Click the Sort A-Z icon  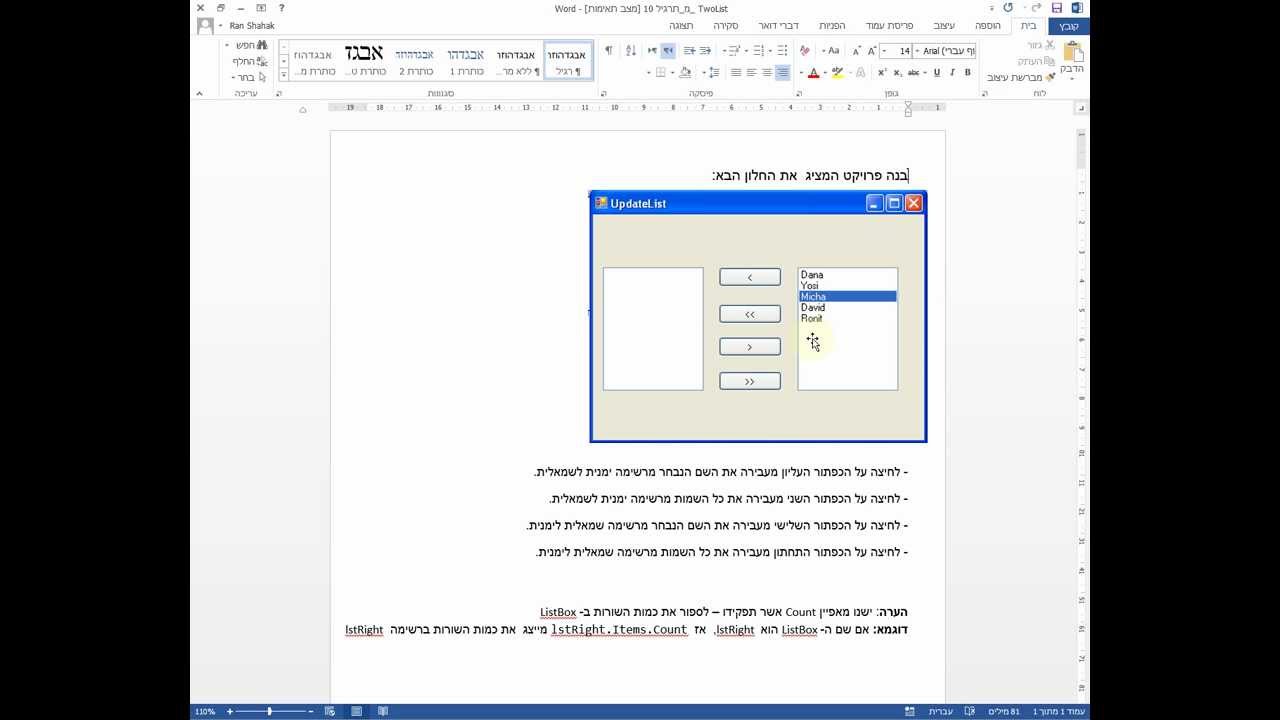[631, 51]
